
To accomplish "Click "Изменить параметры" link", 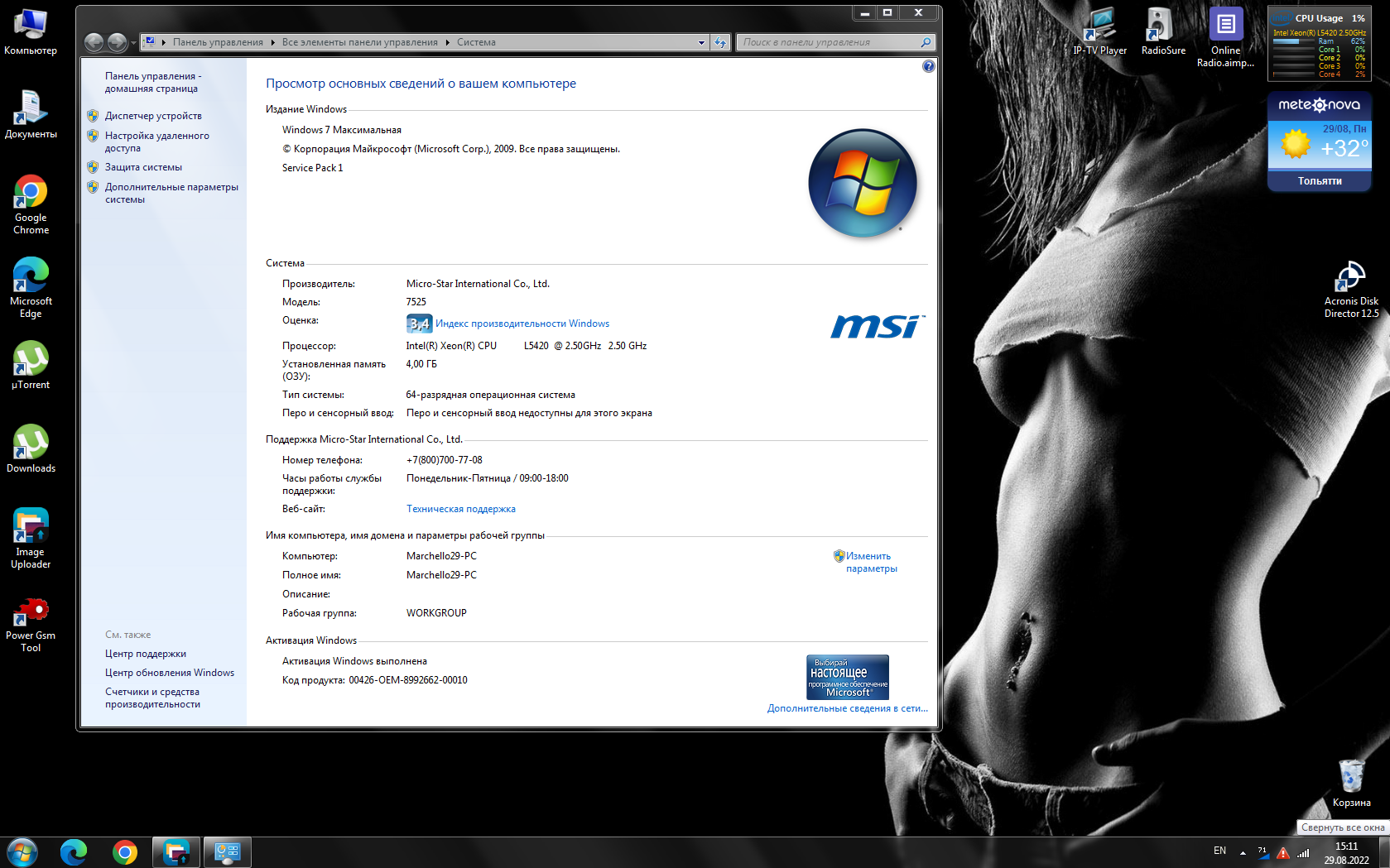I will click(x=869, y=562).
